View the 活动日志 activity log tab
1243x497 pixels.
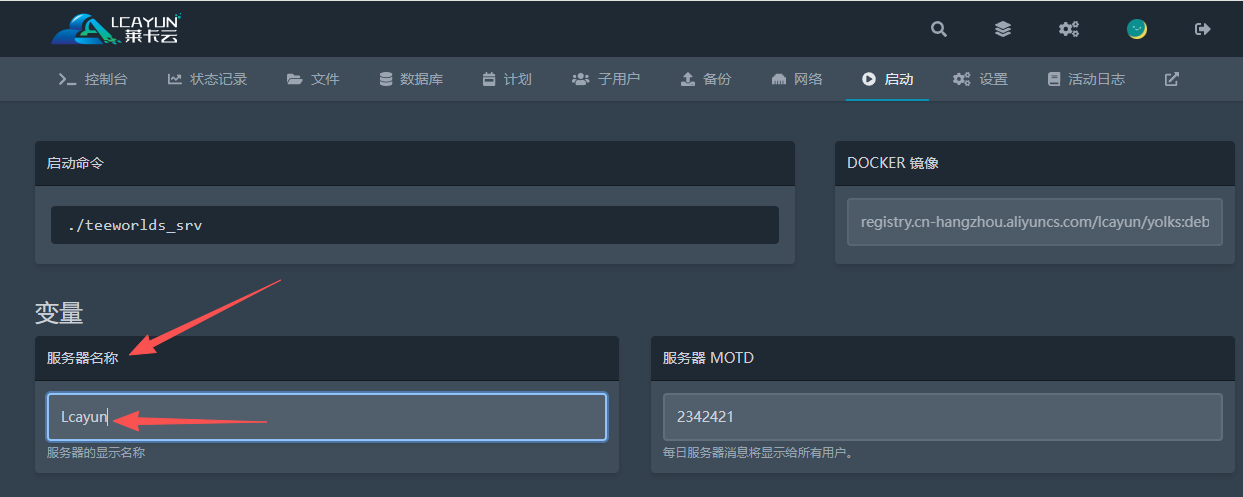coord(1086,79)
